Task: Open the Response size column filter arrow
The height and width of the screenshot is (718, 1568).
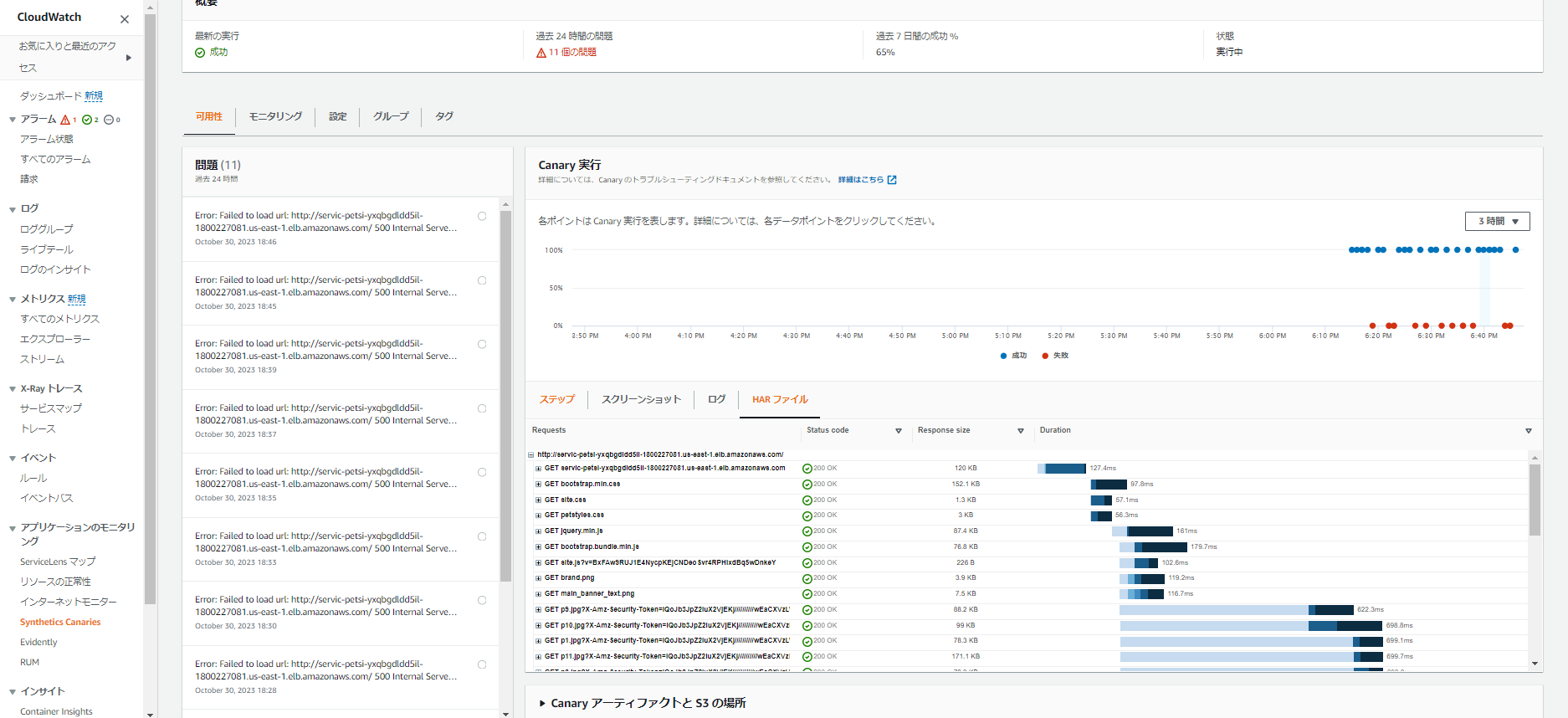Action: [1021, 431]
